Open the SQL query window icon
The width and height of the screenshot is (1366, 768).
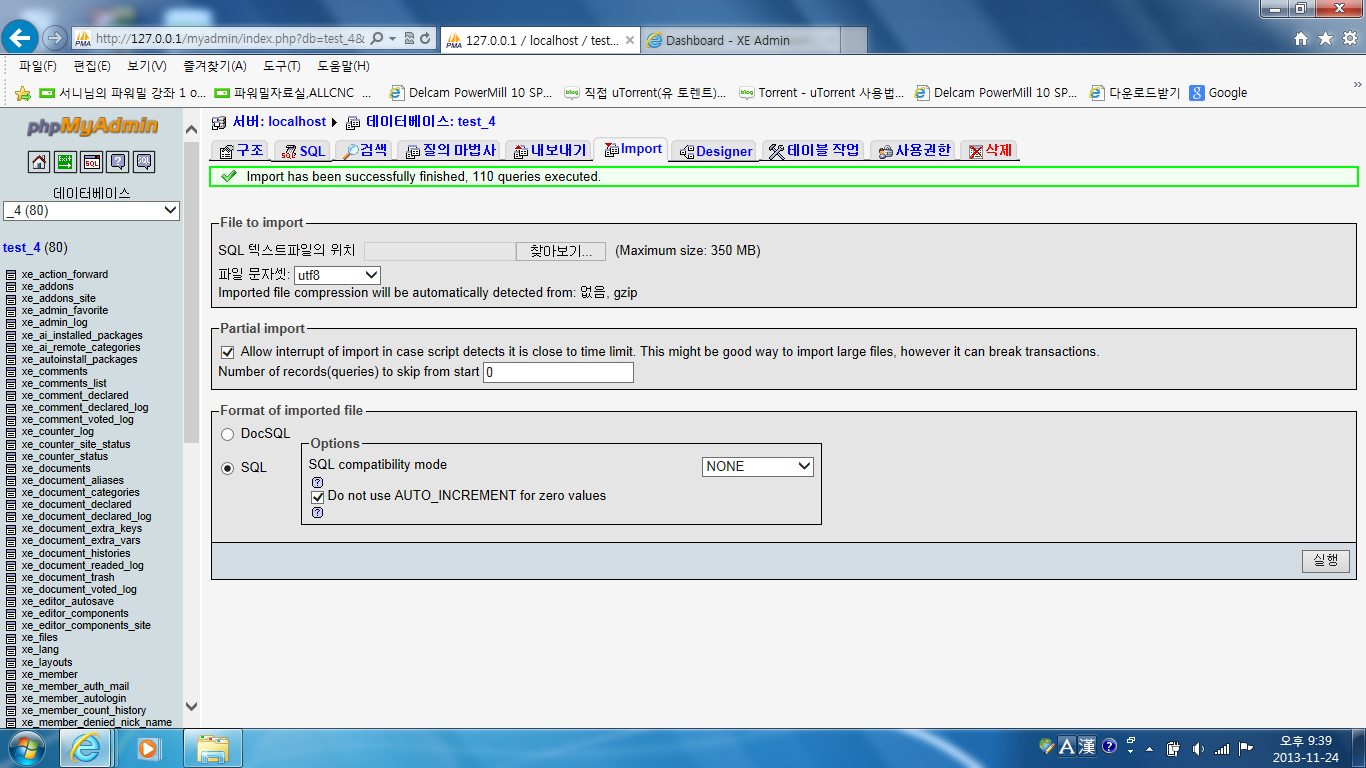(x=91, y=161)
